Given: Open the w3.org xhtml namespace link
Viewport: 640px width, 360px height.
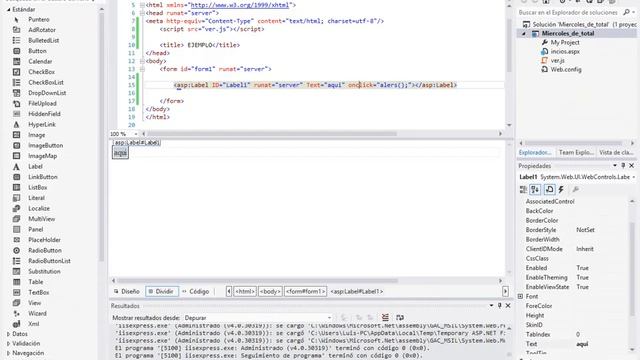Looking at the screenshot, I should tap(240, 5).
